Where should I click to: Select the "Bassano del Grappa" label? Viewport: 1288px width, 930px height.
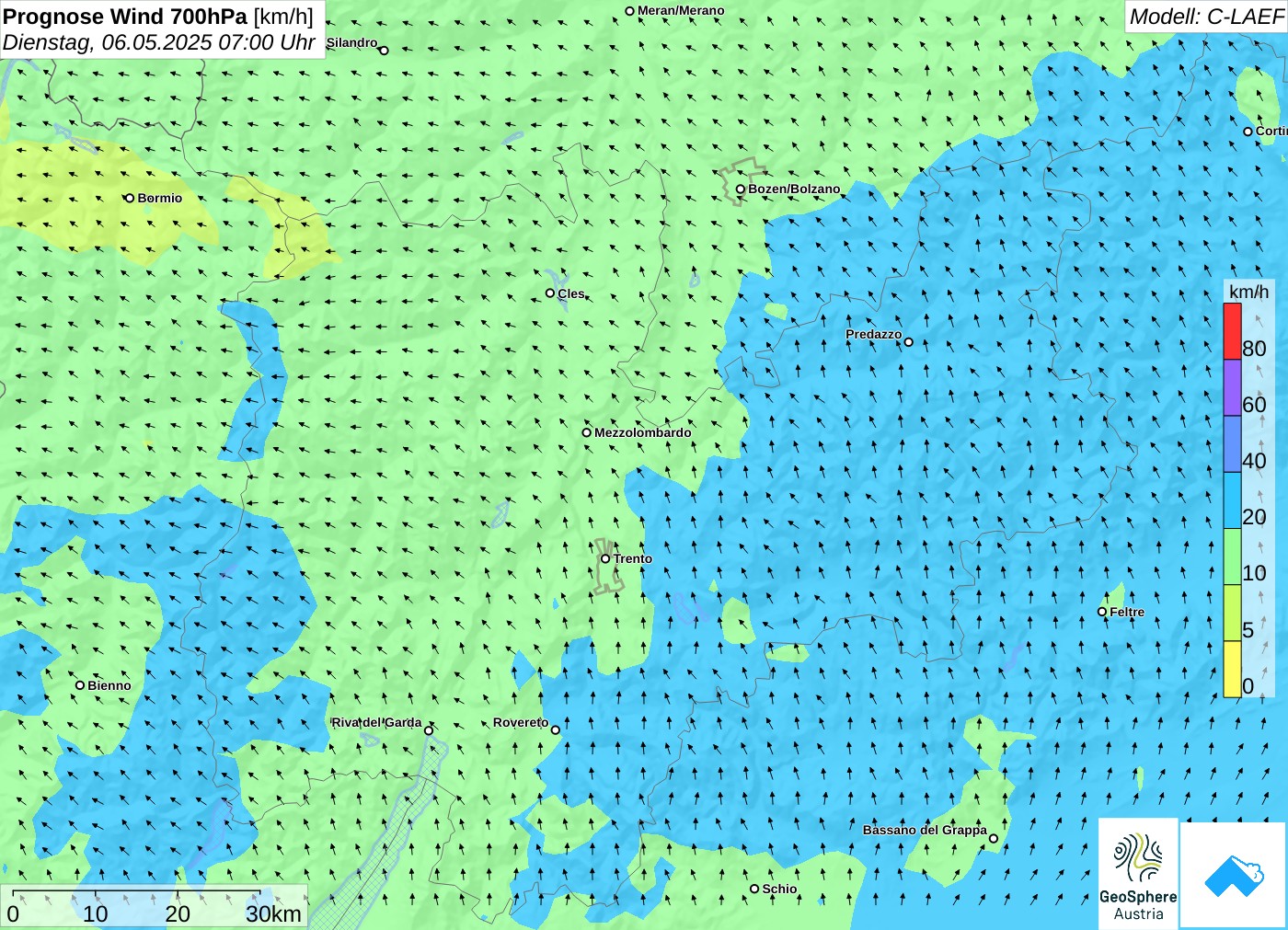[x=925, y=830]
